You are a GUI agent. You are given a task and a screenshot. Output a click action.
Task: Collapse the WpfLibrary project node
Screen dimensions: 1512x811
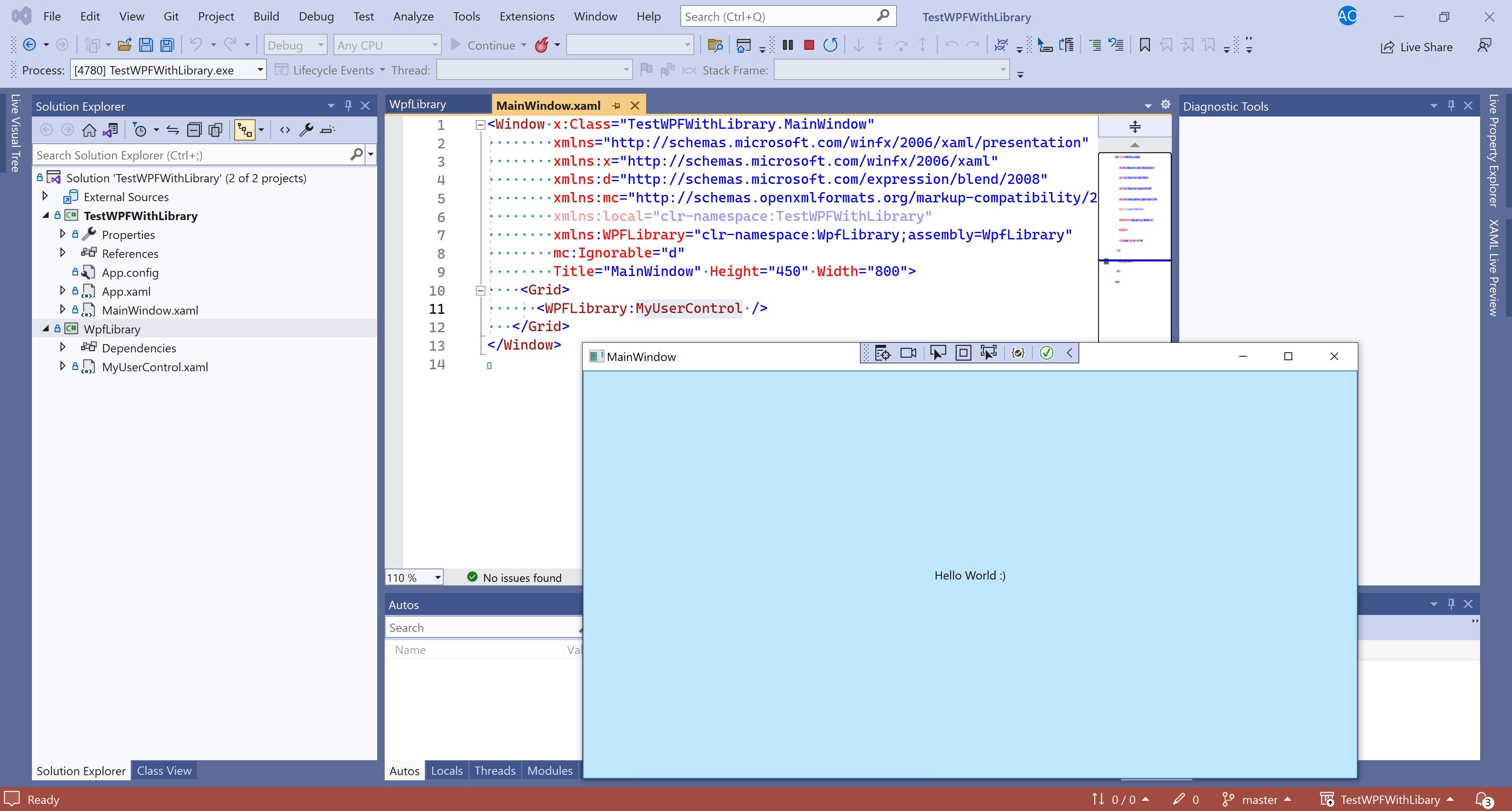click(x=45, y=329)
